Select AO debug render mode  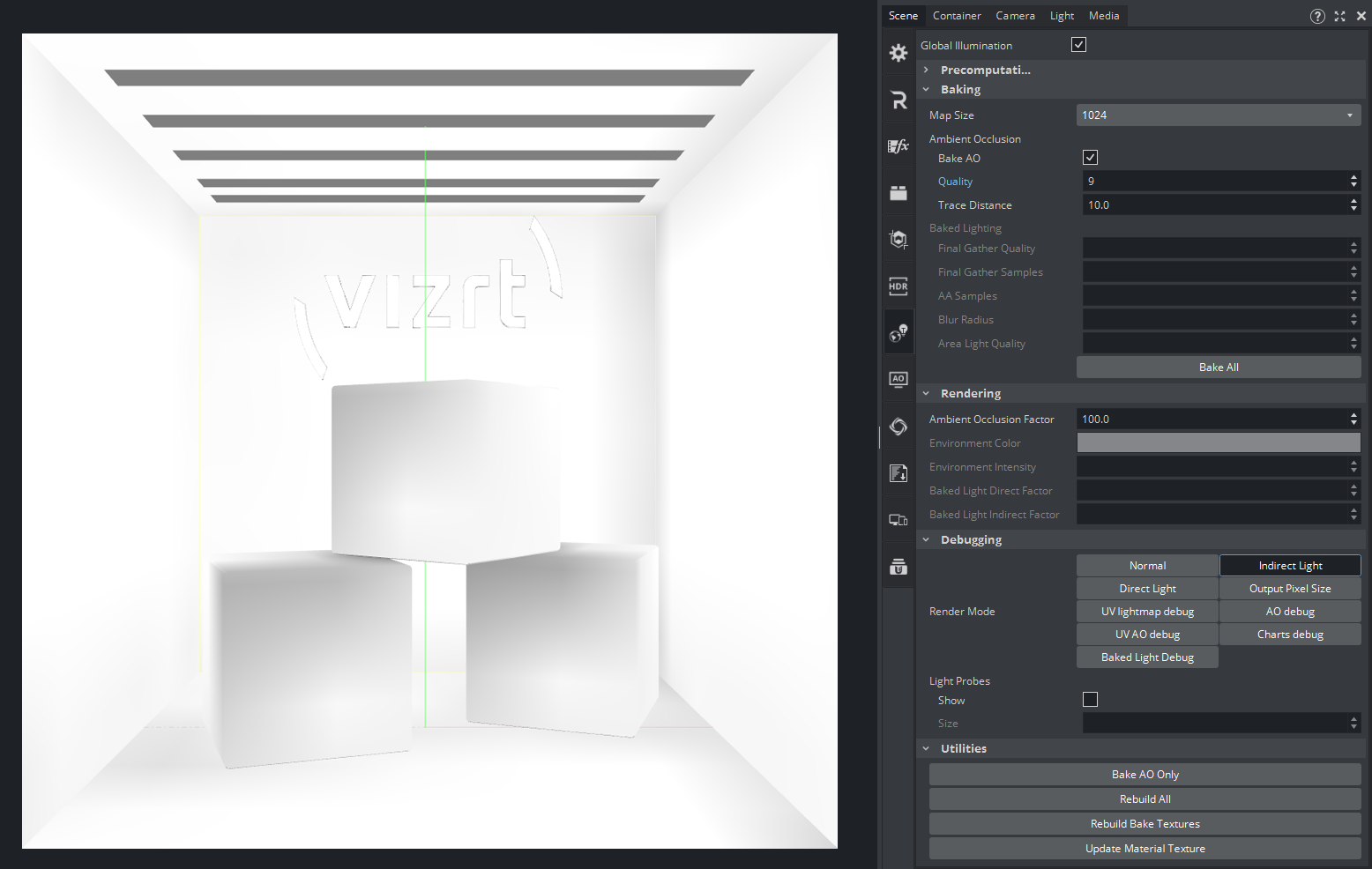[1289, 612]
